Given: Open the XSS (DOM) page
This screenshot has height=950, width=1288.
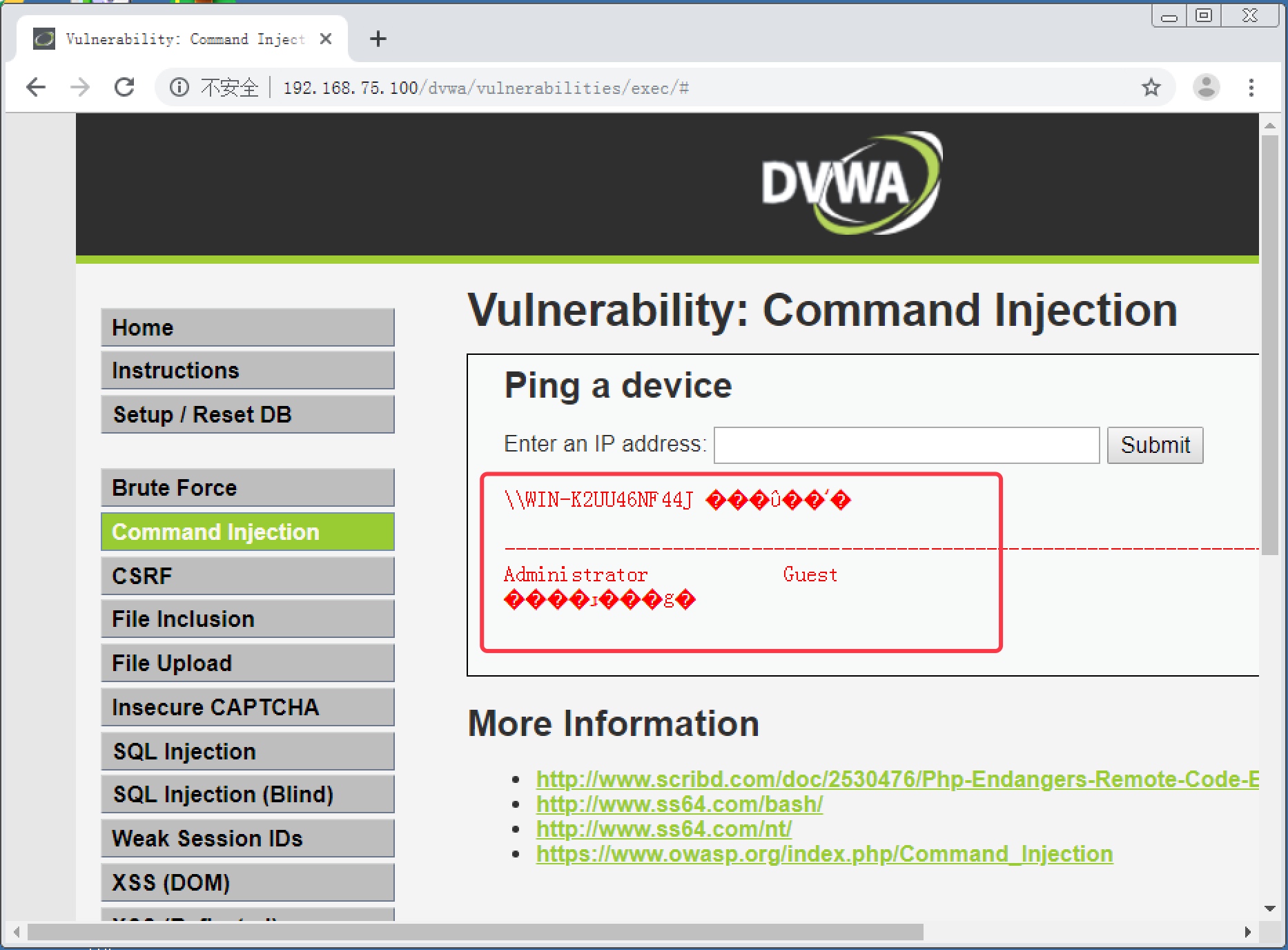Looking at the screenshot, I should tap(248, 882).
